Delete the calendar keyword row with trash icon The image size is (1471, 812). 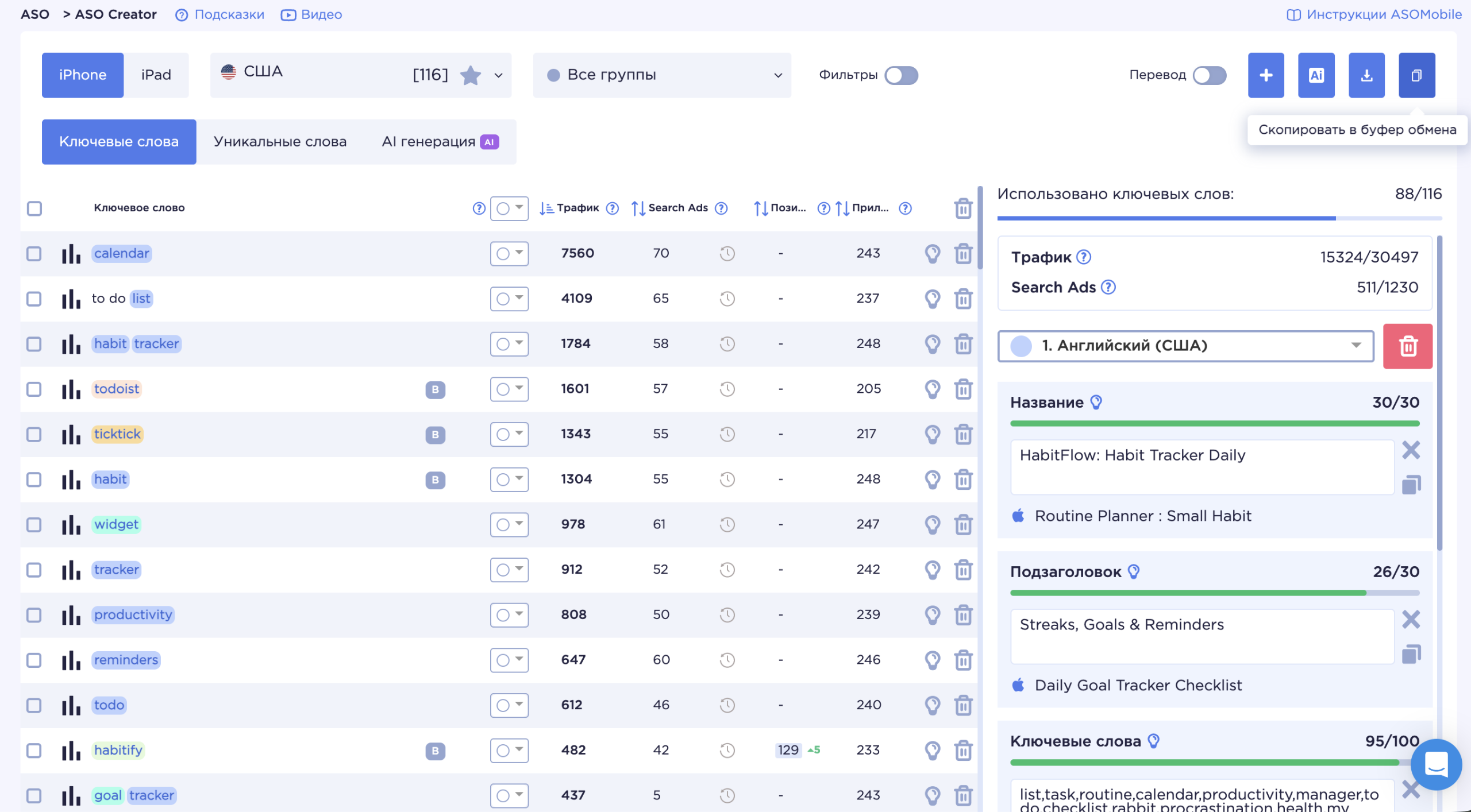pyautogui.click(x=963, y=253)
